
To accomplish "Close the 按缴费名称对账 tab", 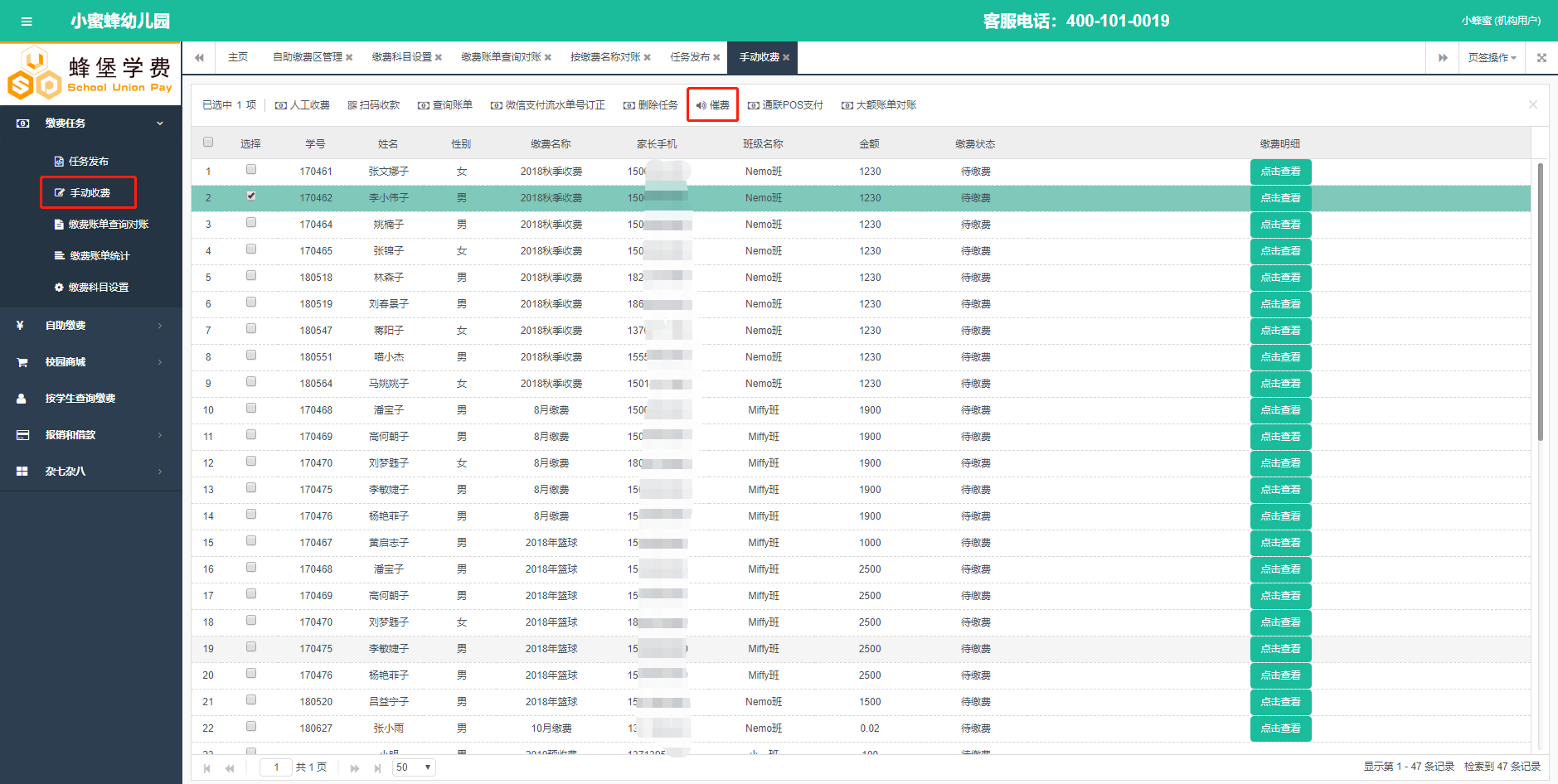I will [648, 57].
